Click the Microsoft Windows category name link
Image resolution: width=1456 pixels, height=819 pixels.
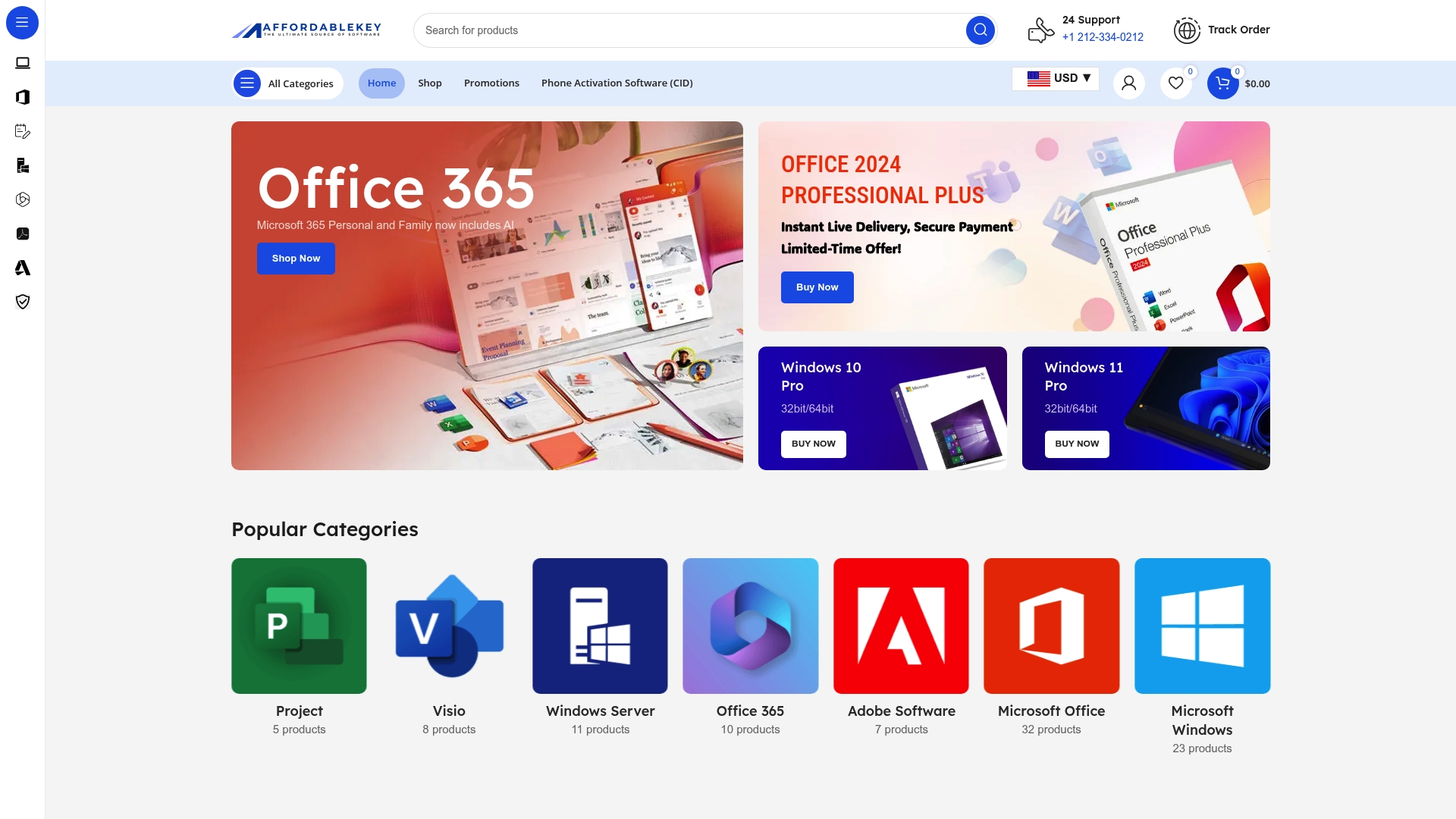tap(1202, 720)
